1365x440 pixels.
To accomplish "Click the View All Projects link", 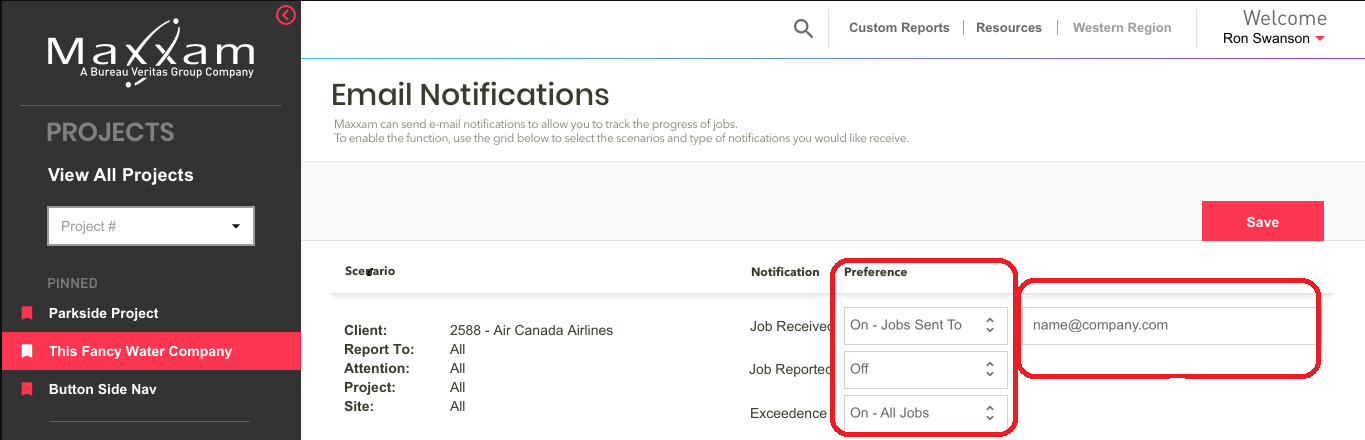I will pyautogui.click(x=121, y=175).
